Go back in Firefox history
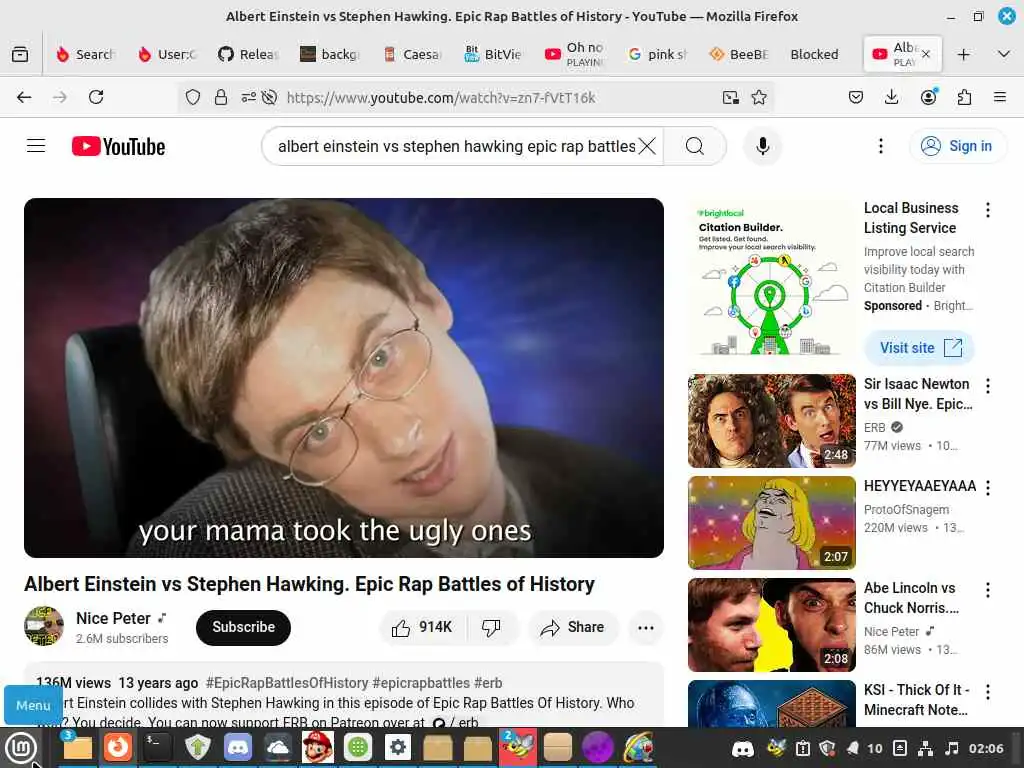1024x768 pixels. 24,97
